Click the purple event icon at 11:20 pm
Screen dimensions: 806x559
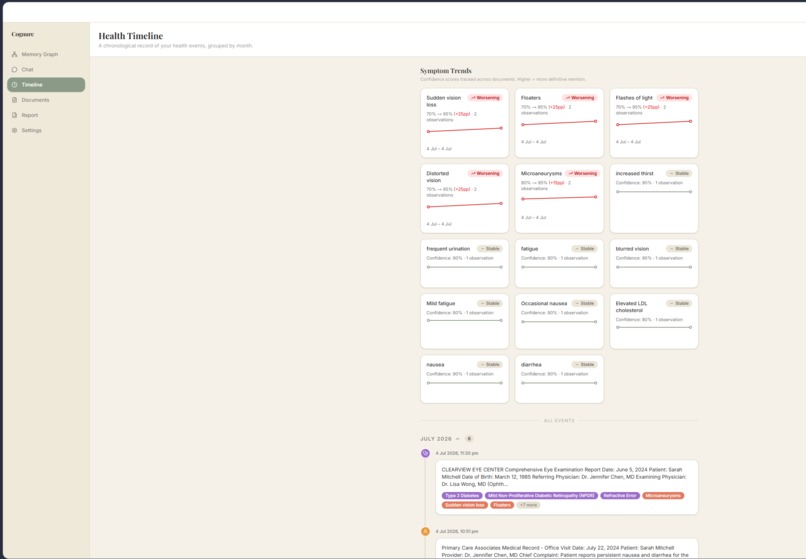425,453
